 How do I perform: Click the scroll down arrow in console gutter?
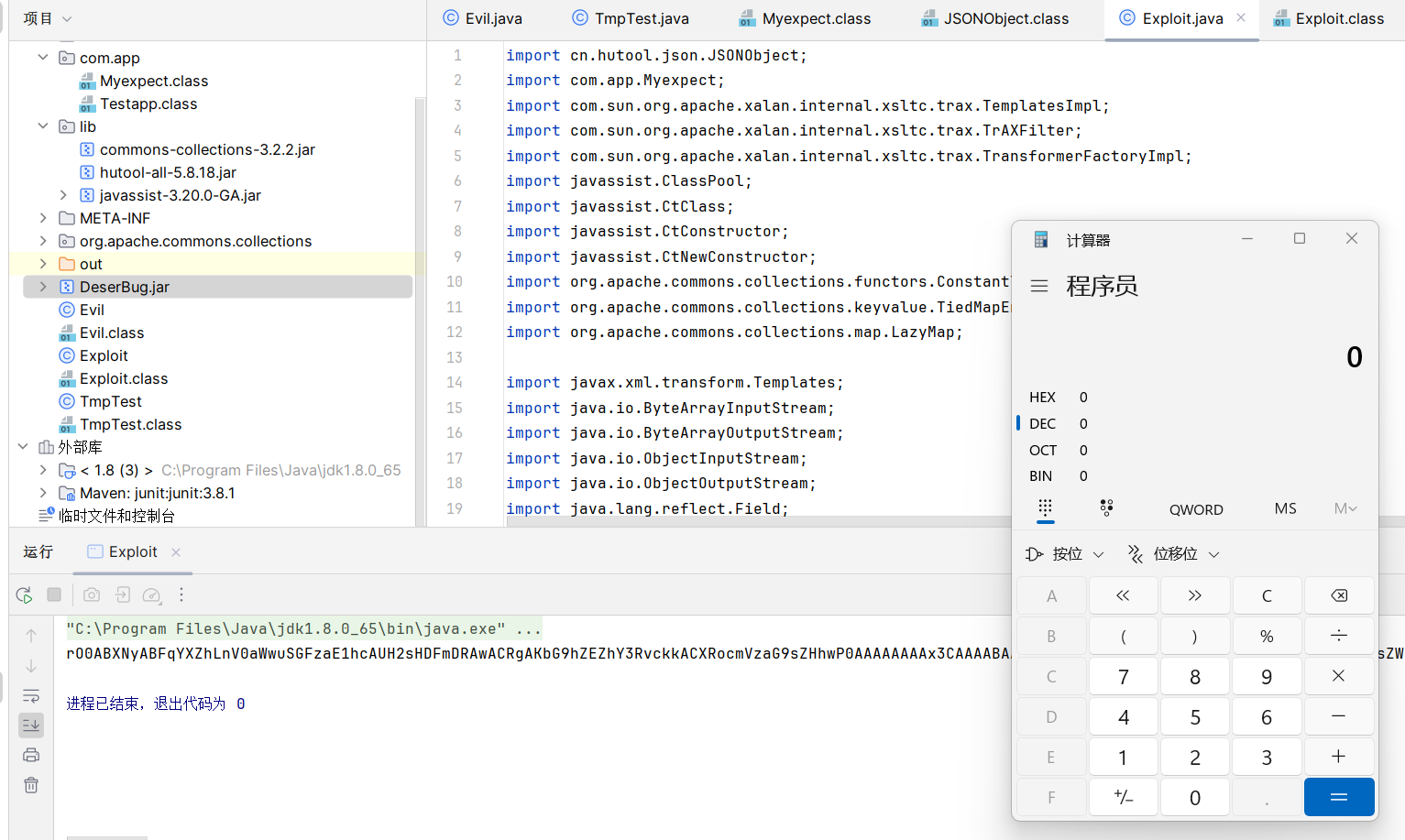(31, 666)
